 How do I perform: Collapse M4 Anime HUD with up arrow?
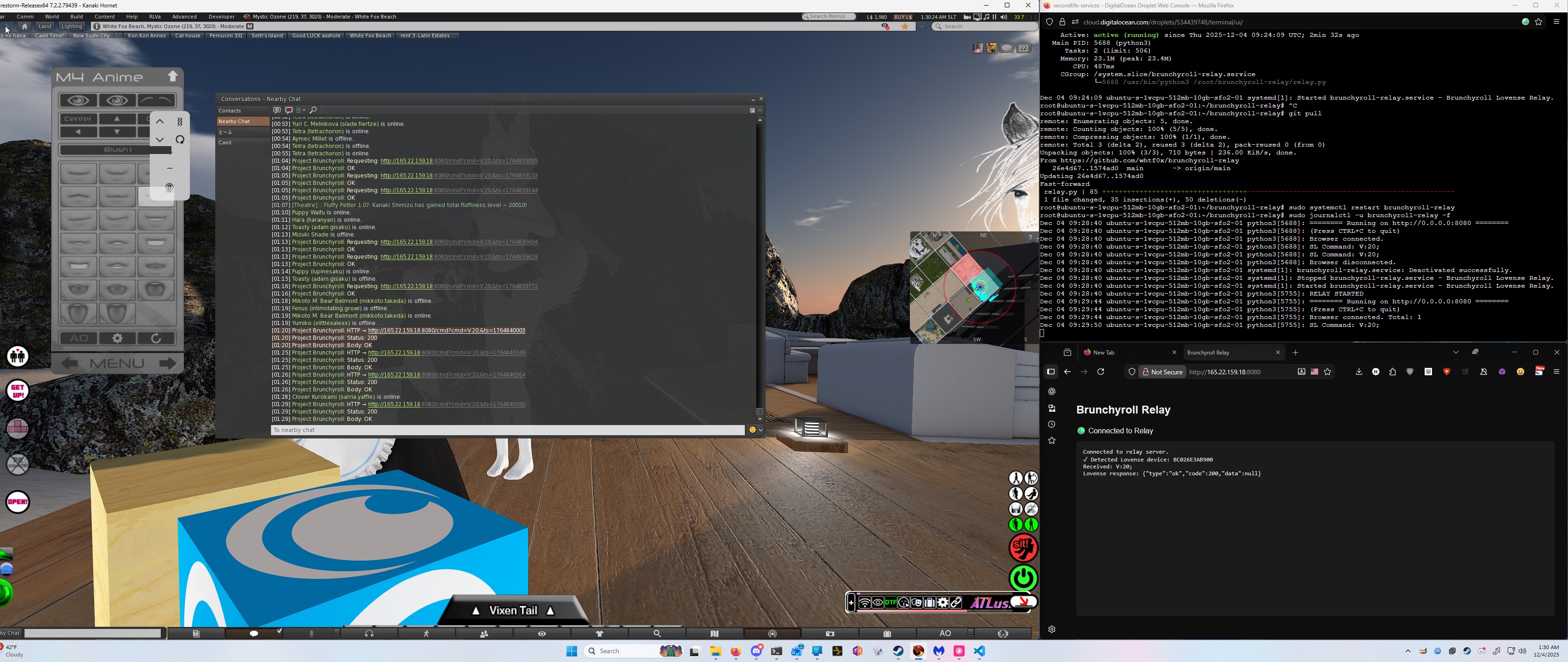pyautogui.click(x=173, y=77)
